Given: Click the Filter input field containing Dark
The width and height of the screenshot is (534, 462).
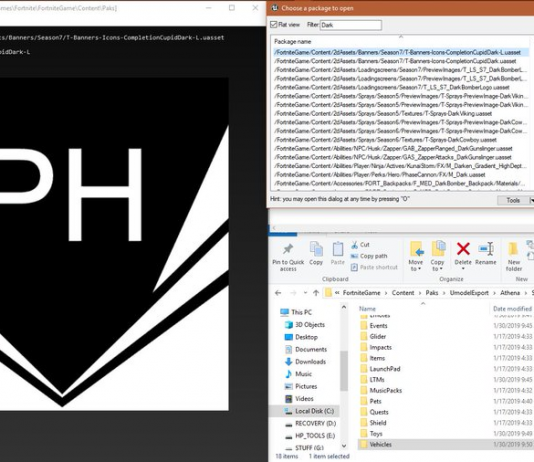Looking at the screenshot, I should click(x=351, y=25).
